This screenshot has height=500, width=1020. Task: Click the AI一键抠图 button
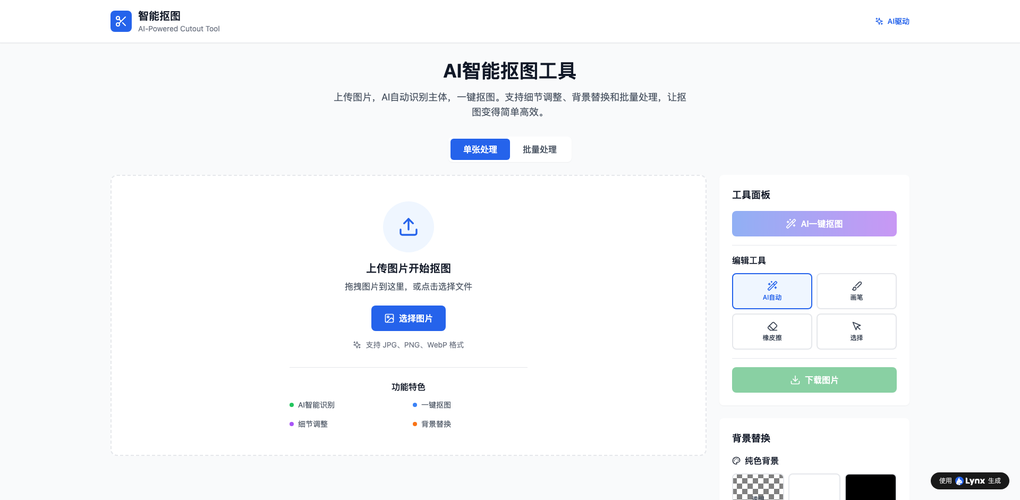coord(814,224)
